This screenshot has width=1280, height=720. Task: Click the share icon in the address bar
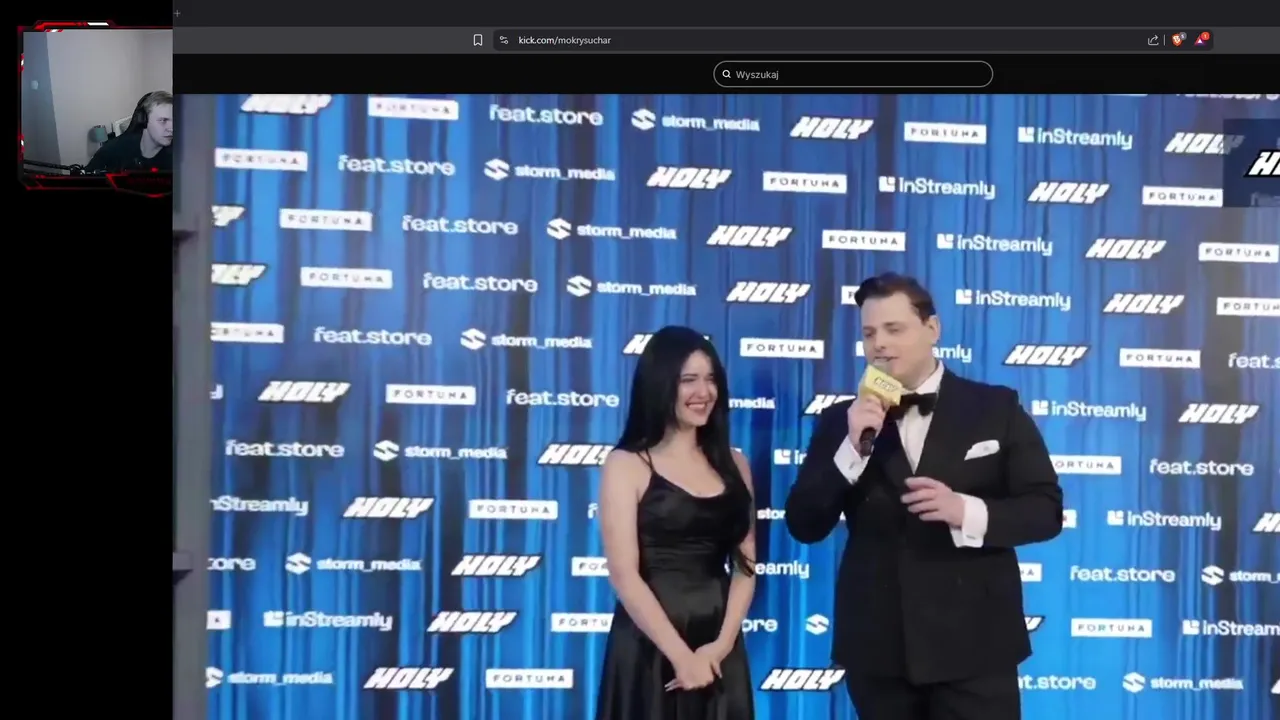point(1153,40)
